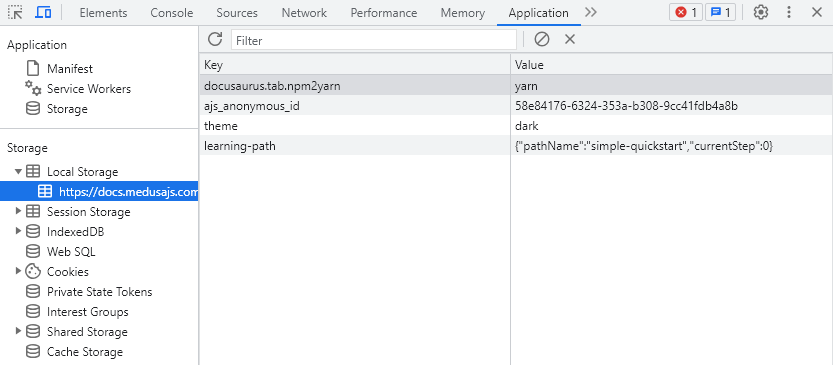Screen dimensions: 833x365
Task: Select the theme row in the table
Action: pyautogui.click(x=515, y=126)
